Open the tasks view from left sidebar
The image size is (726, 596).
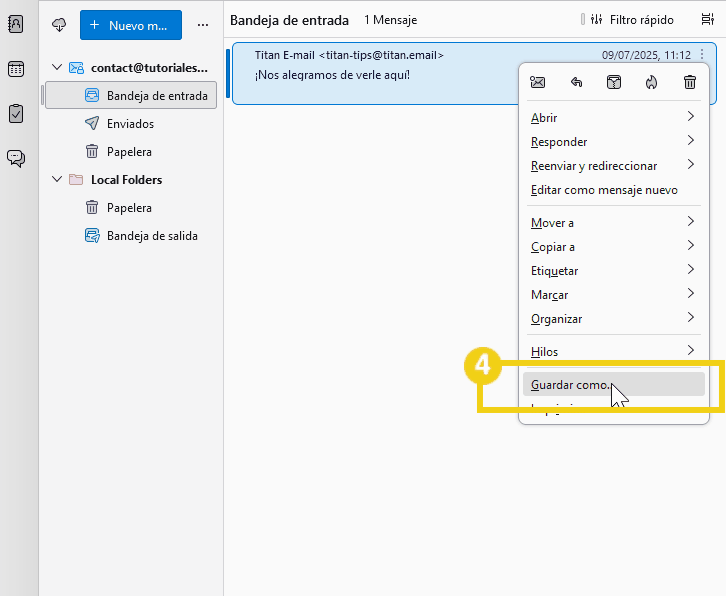coord(16,113)
